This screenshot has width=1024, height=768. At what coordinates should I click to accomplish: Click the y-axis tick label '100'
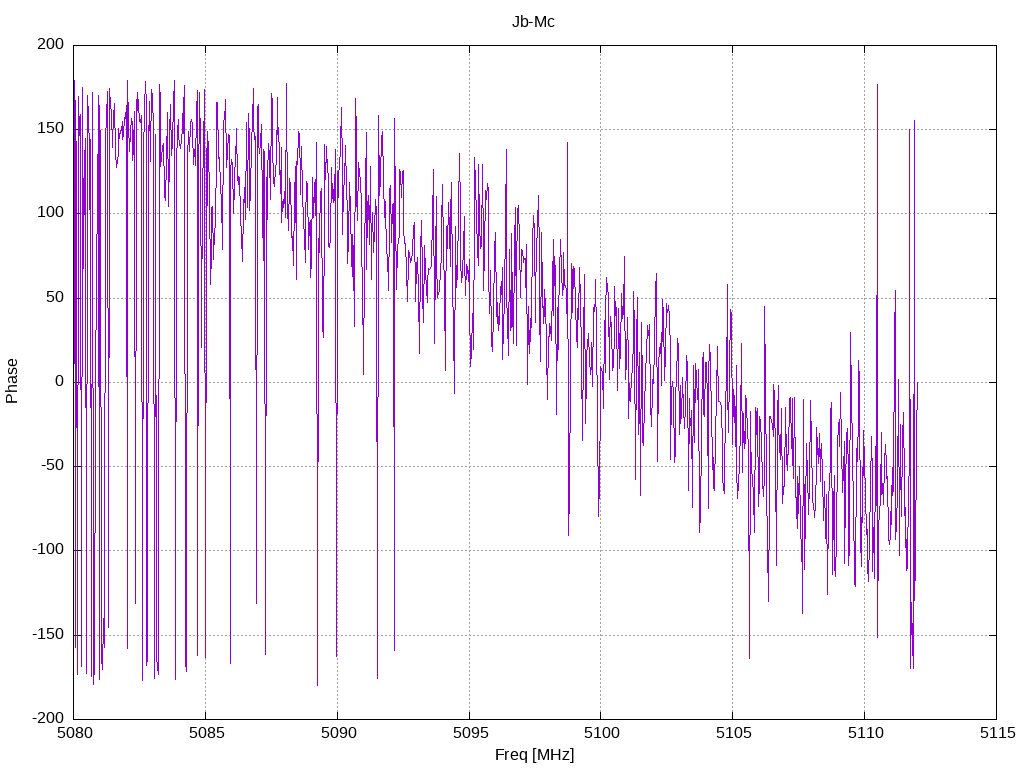[51, 213]
